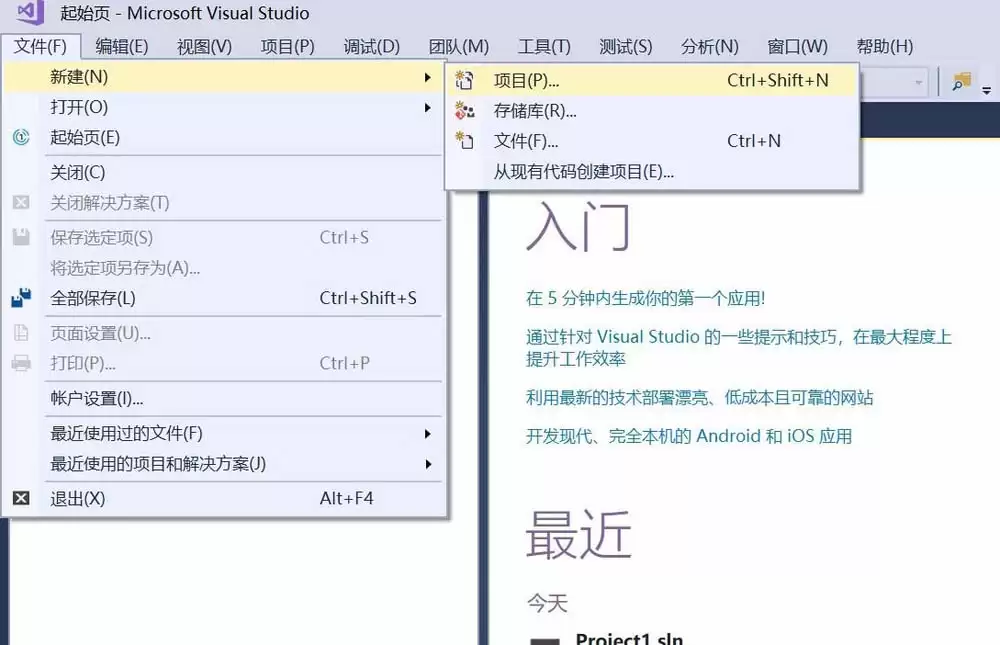Click the Visual Studio logo in title bar
Screen dimensions: 1000x645
(30, 13)
